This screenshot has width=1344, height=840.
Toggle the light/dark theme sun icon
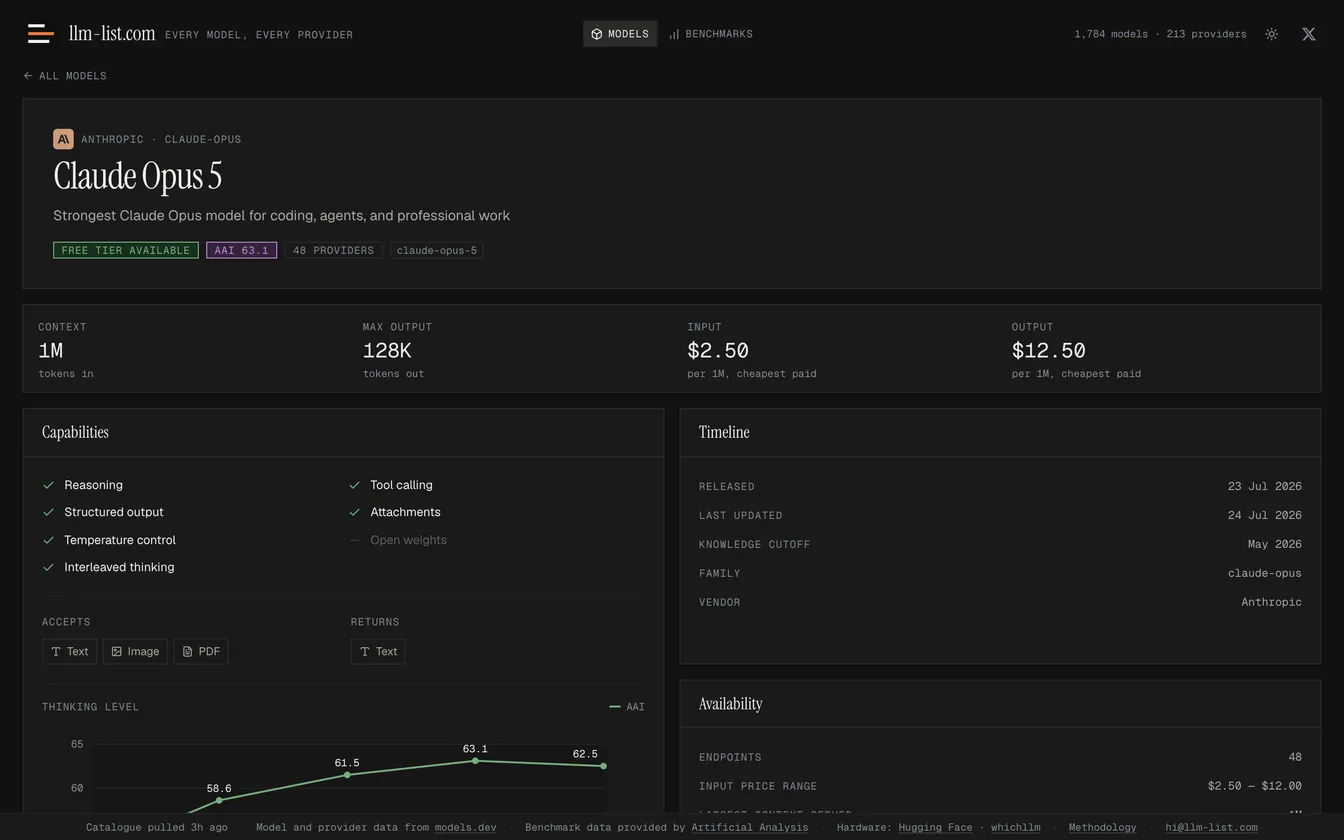tap(1271, 34)
